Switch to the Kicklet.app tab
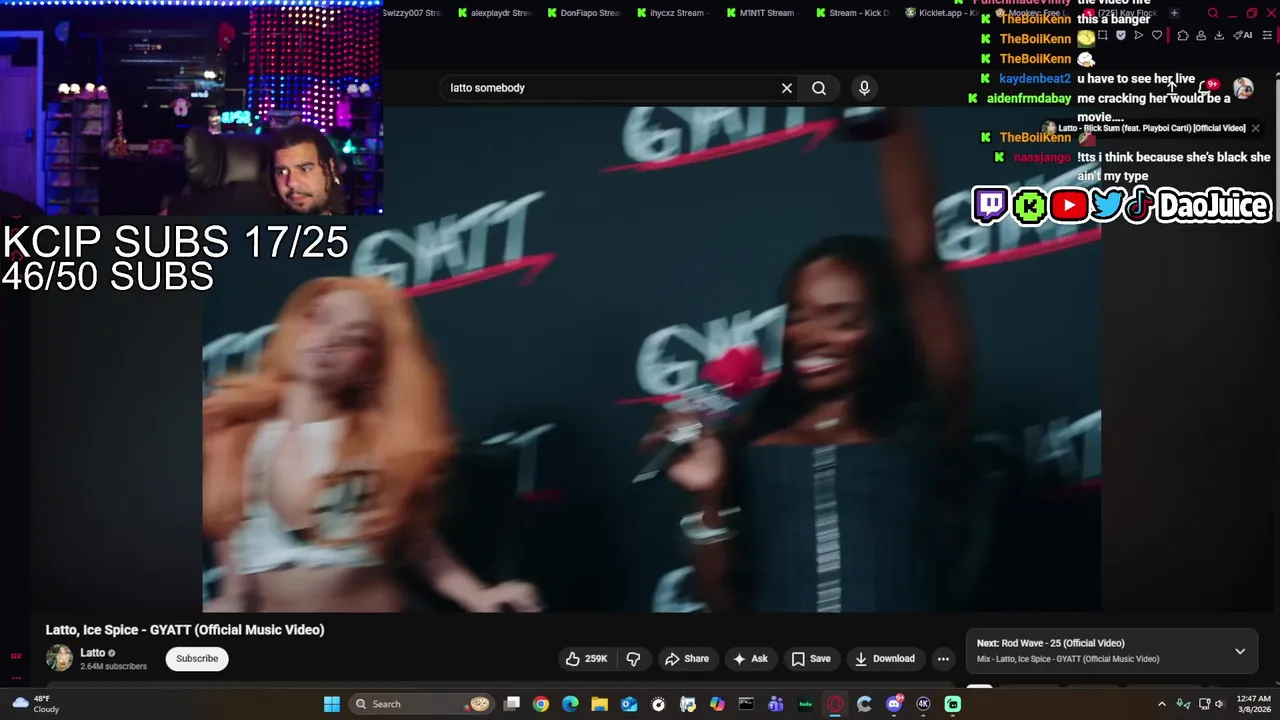Image resolution: width=1280 pixels, height=720 pixels. point(940,13)
